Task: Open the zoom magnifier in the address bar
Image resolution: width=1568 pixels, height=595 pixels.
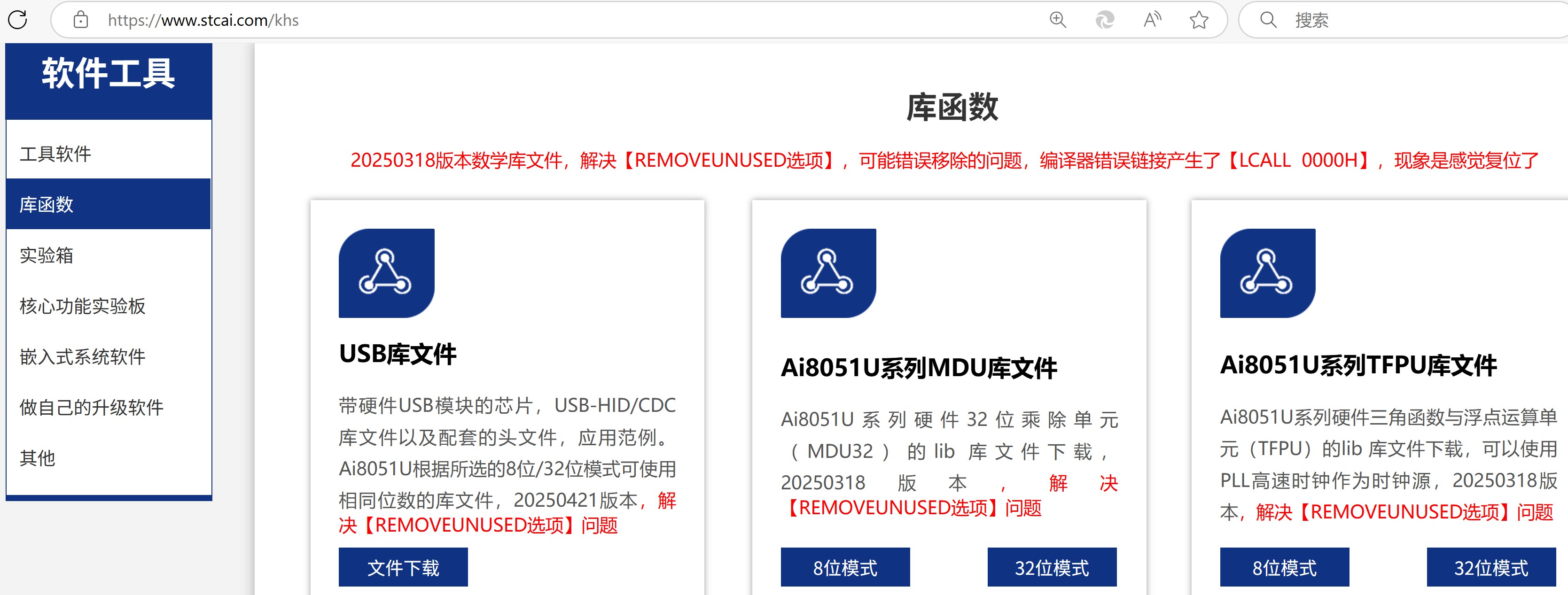Action: point(1058,20)
